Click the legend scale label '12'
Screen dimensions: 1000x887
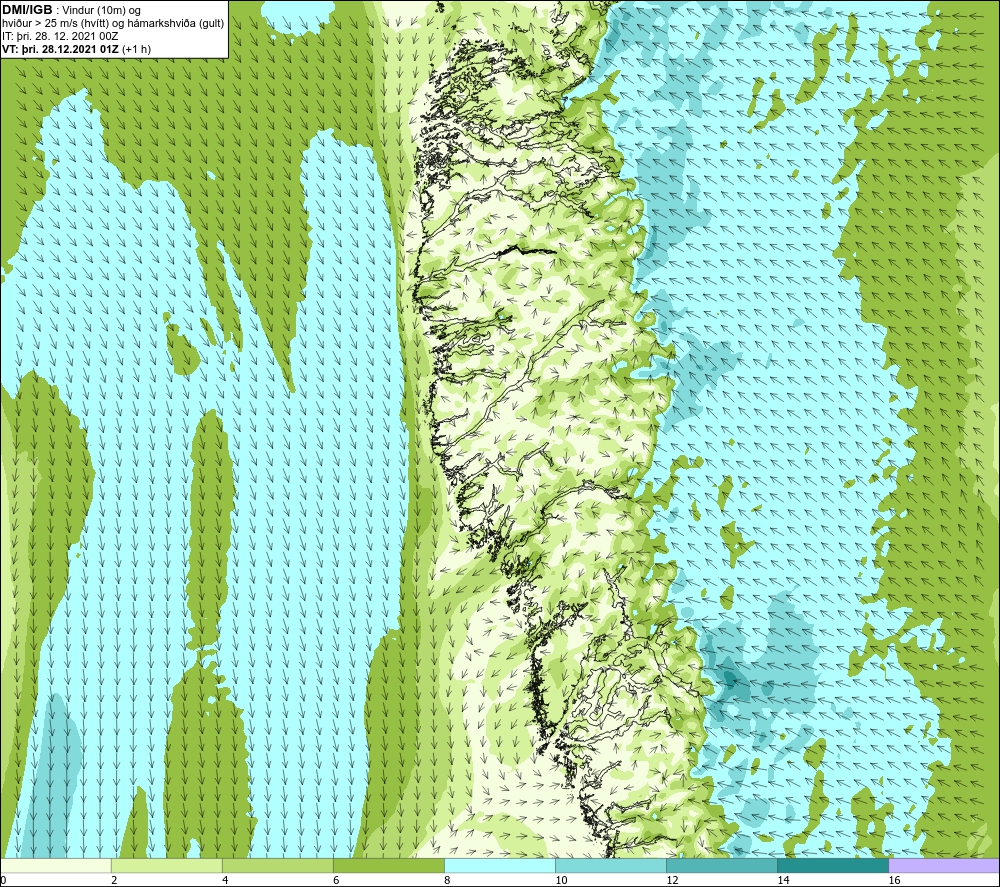[672, 881]
